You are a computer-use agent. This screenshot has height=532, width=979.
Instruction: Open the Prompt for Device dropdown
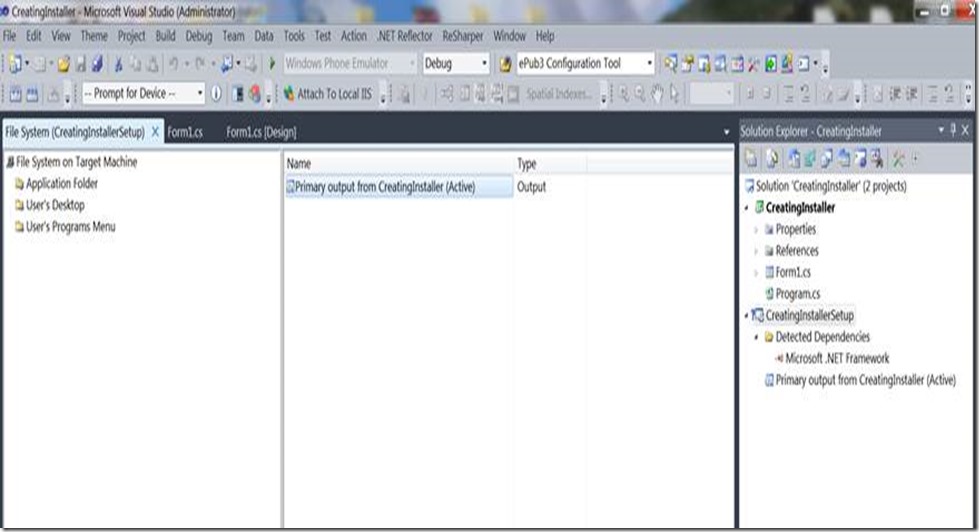tap(200, 94)
